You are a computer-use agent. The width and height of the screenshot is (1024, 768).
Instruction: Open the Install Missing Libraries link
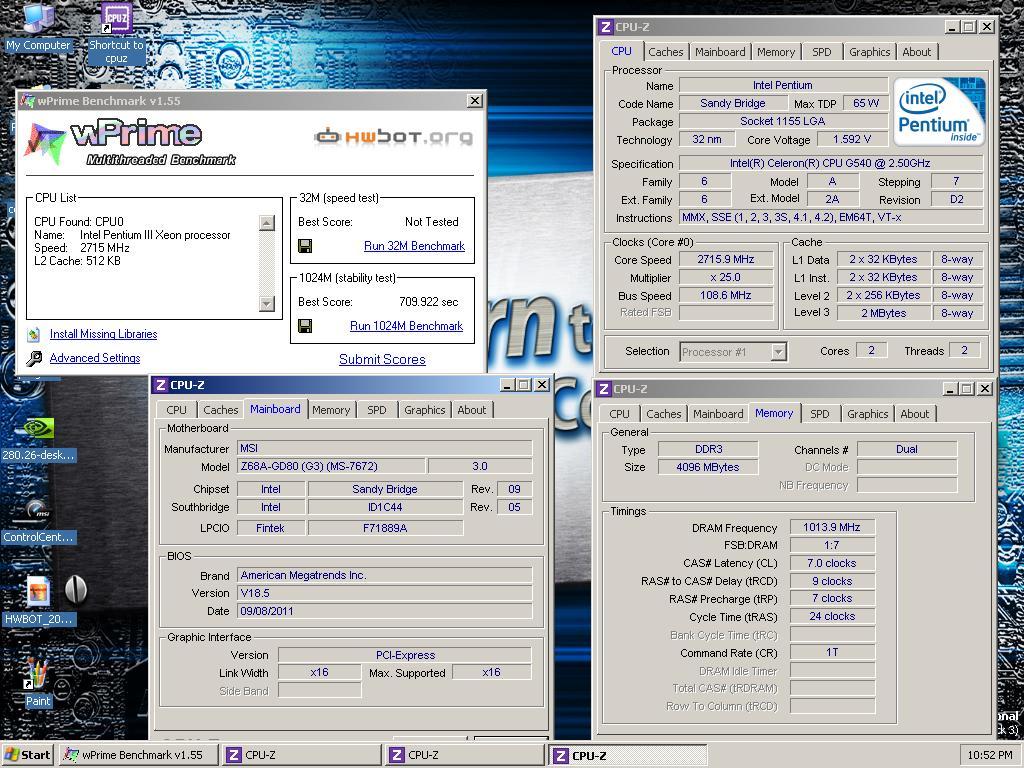[103, 334]
